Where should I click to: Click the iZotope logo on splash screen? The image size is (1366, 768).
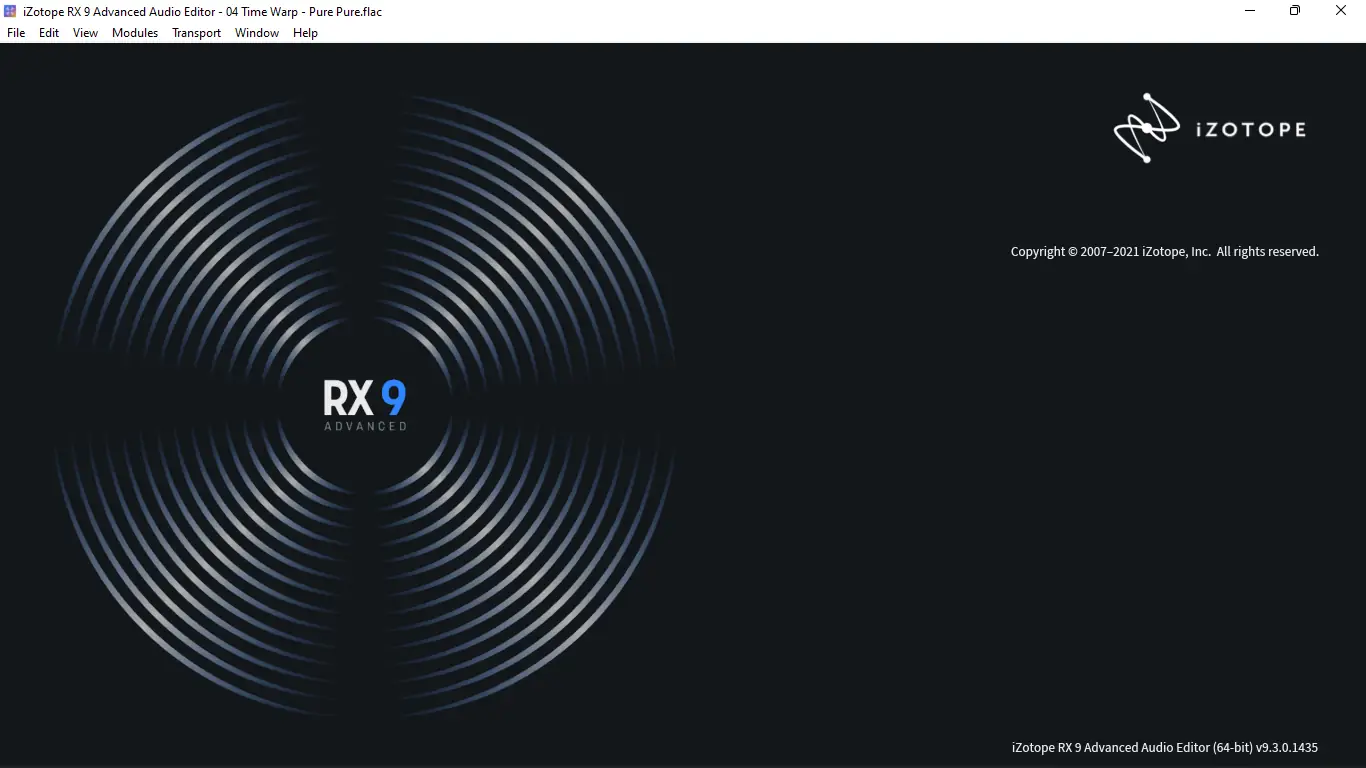coord(1210,128)
